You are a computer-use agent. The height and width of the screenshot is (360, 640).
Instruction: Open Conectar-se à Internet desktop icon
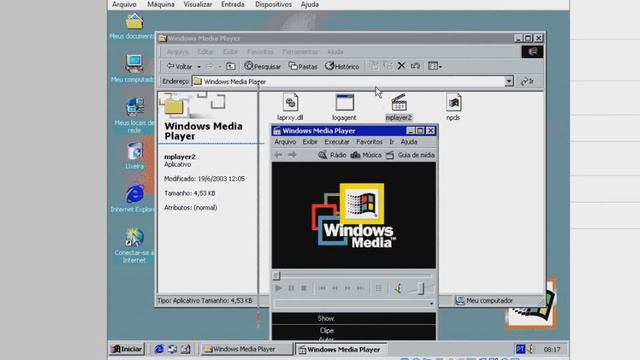click(134, 246)
